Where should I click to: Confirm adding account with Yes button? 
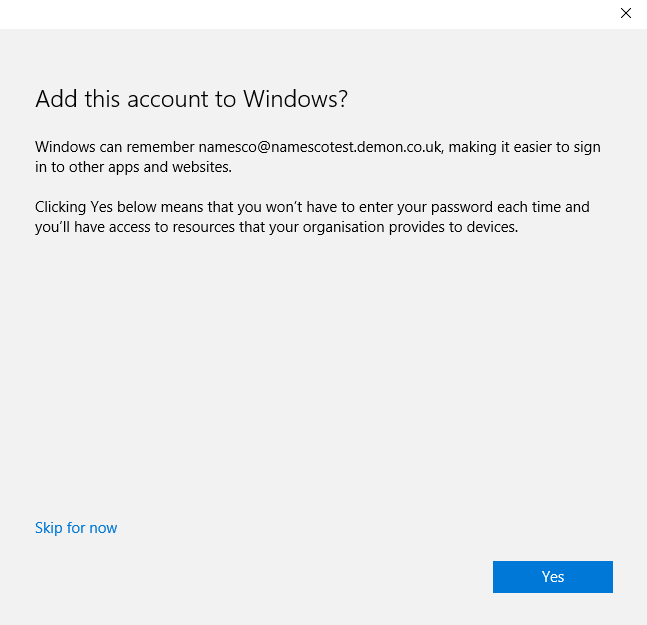coord(553,576)
